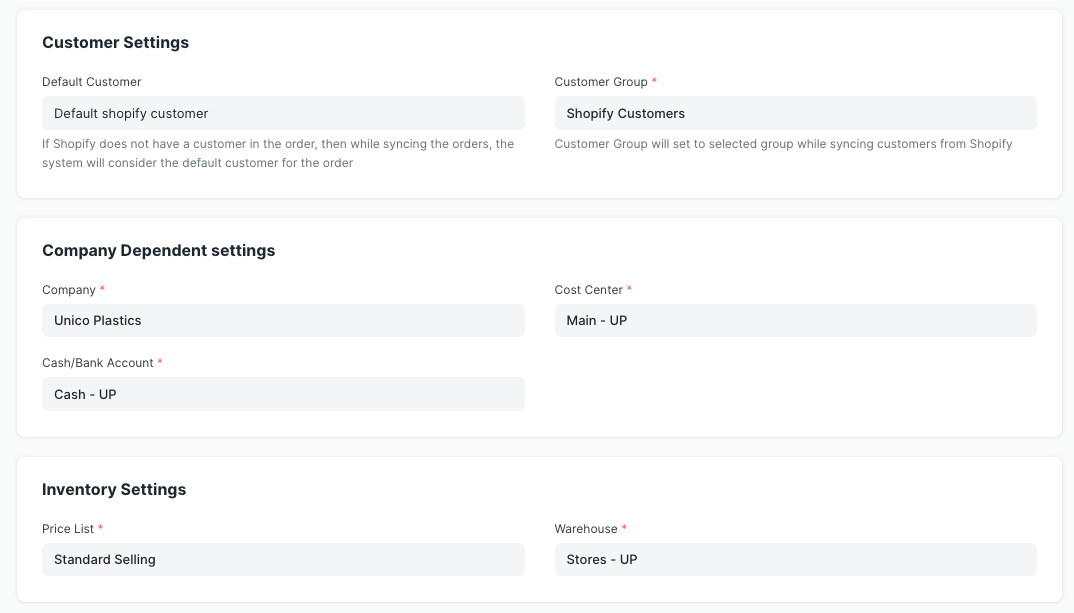Open the Cash/Bank Account dropdown
The width and height of the screenshot is (1074, 613).
[283, 393]
